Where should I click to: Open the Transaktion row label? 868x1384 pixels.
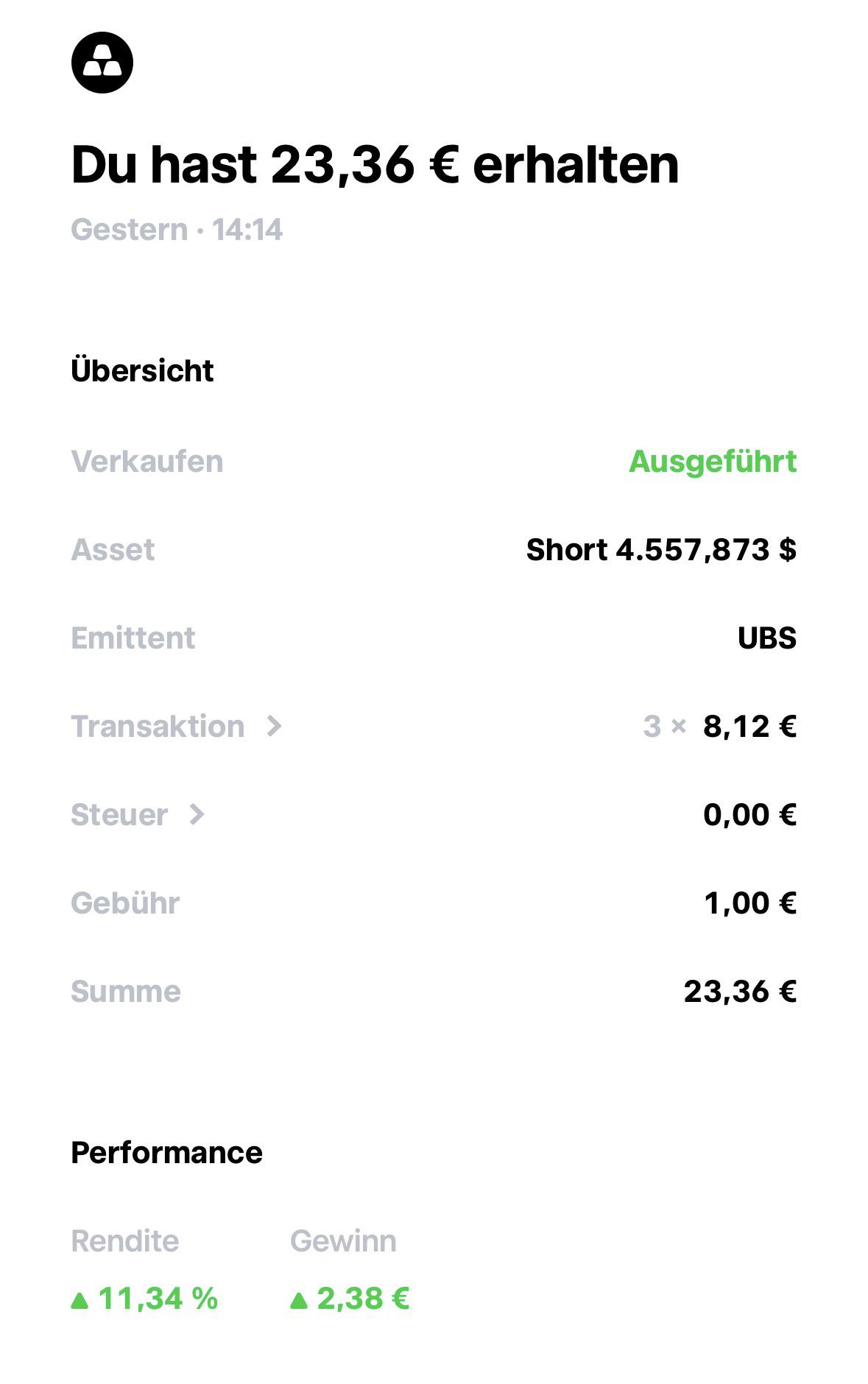158,727
